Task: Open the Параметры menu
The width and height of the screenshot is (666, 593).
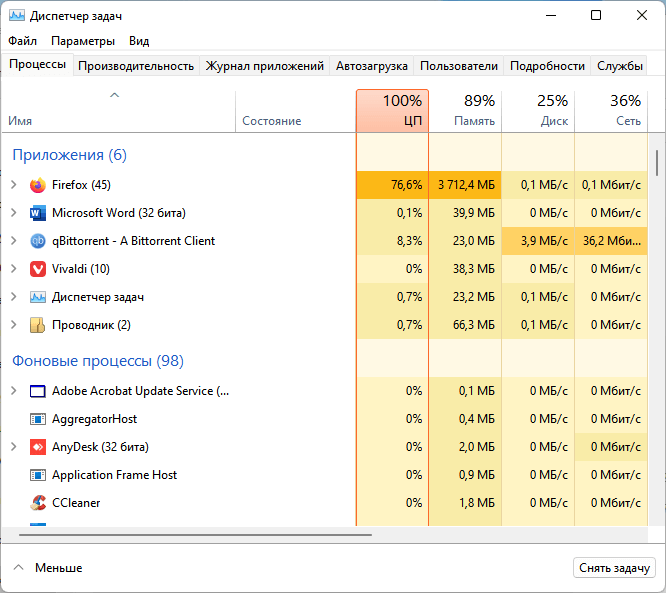Action: click(x=83, y=41)
